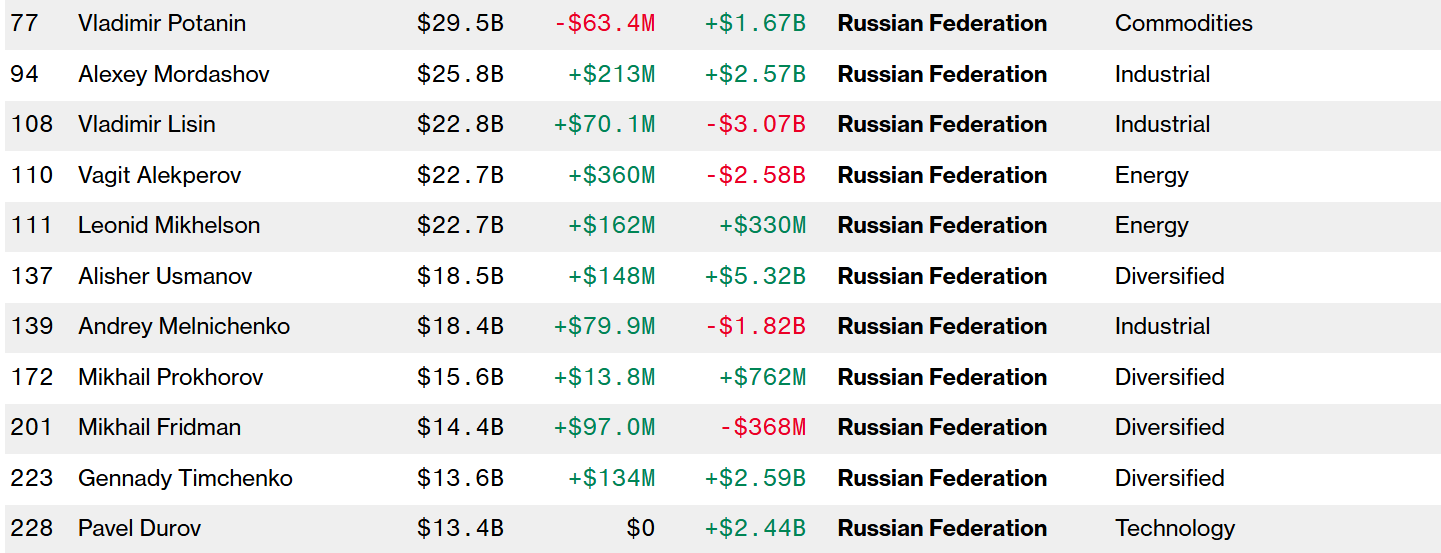Screen dimensions: 1441x553
Task: Click on Leonid Mikhelson's name
Action: [x=169, y=225]
